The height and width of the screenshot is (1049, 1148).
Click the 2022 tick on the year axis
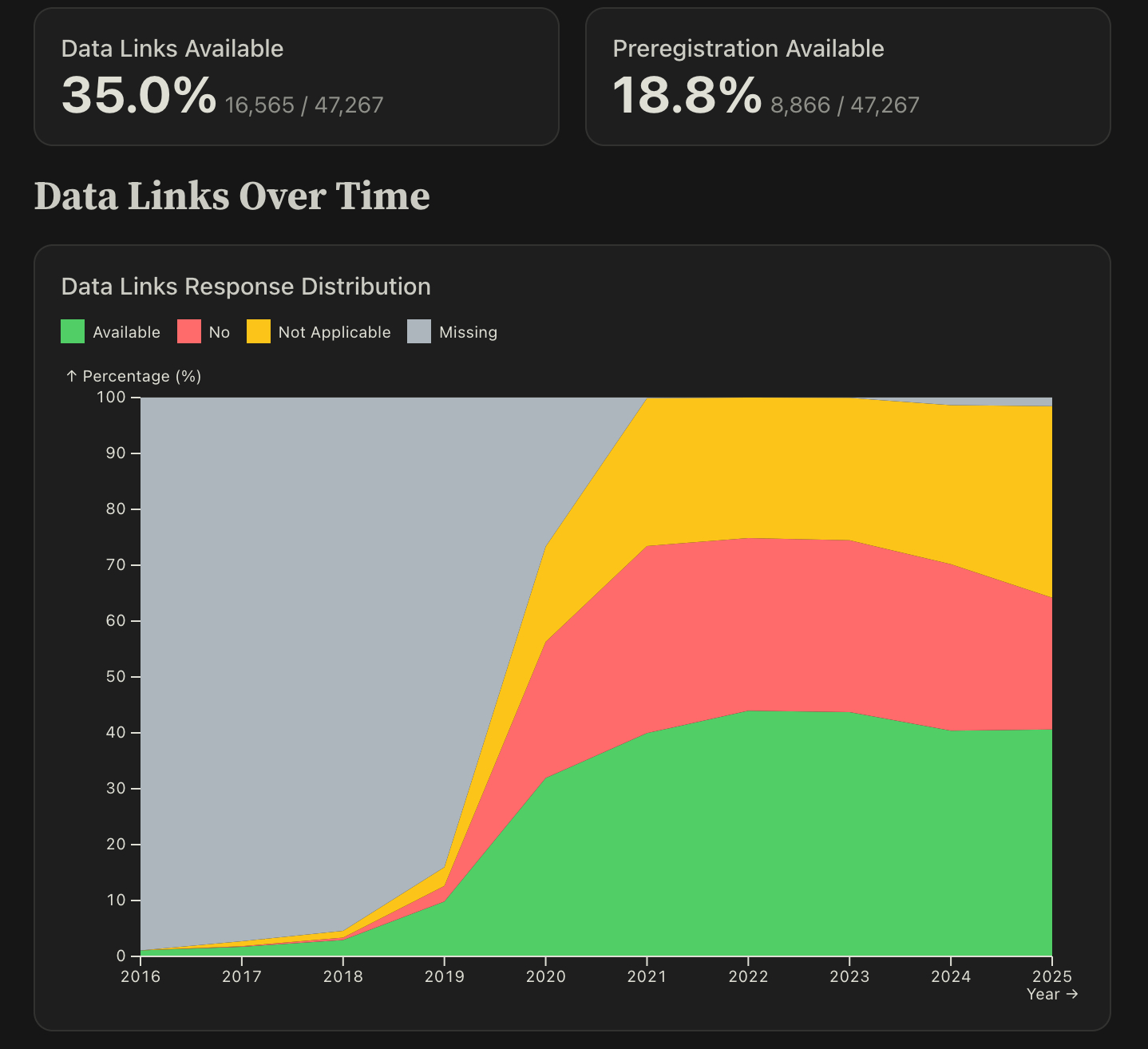(748, 976)
